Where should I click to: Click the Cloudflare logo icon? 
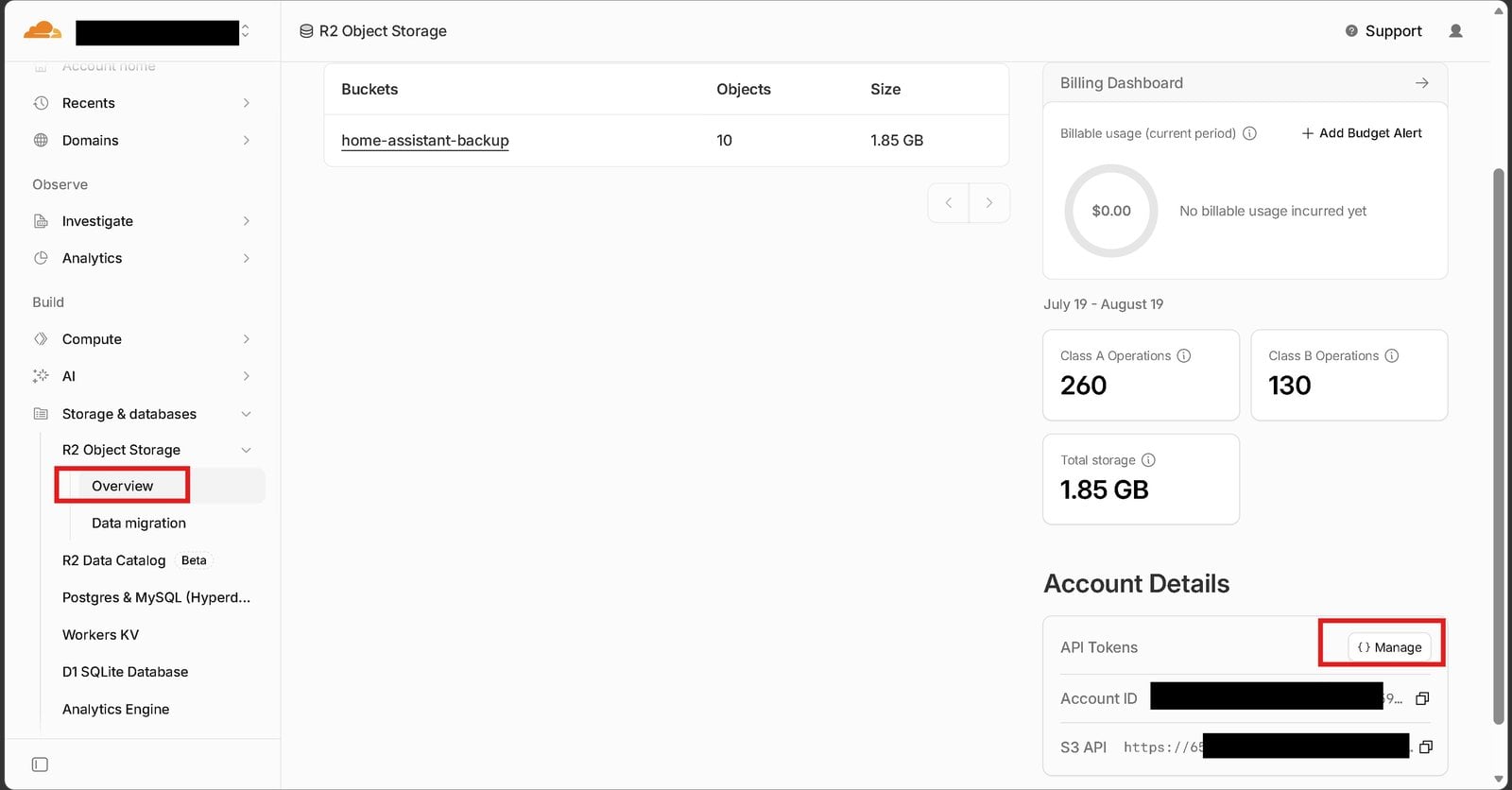[42, 30]
